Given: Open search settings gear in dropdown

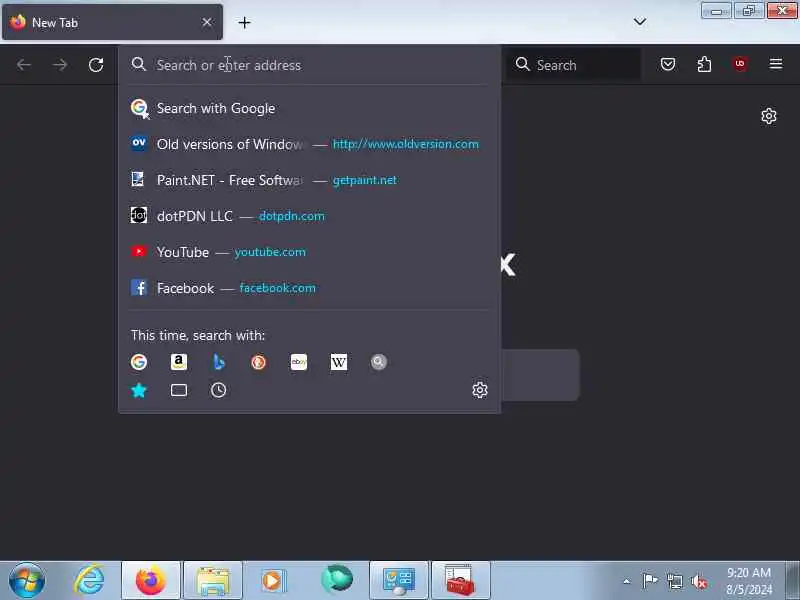Looking at the screenshot, I should coord(480,390).
